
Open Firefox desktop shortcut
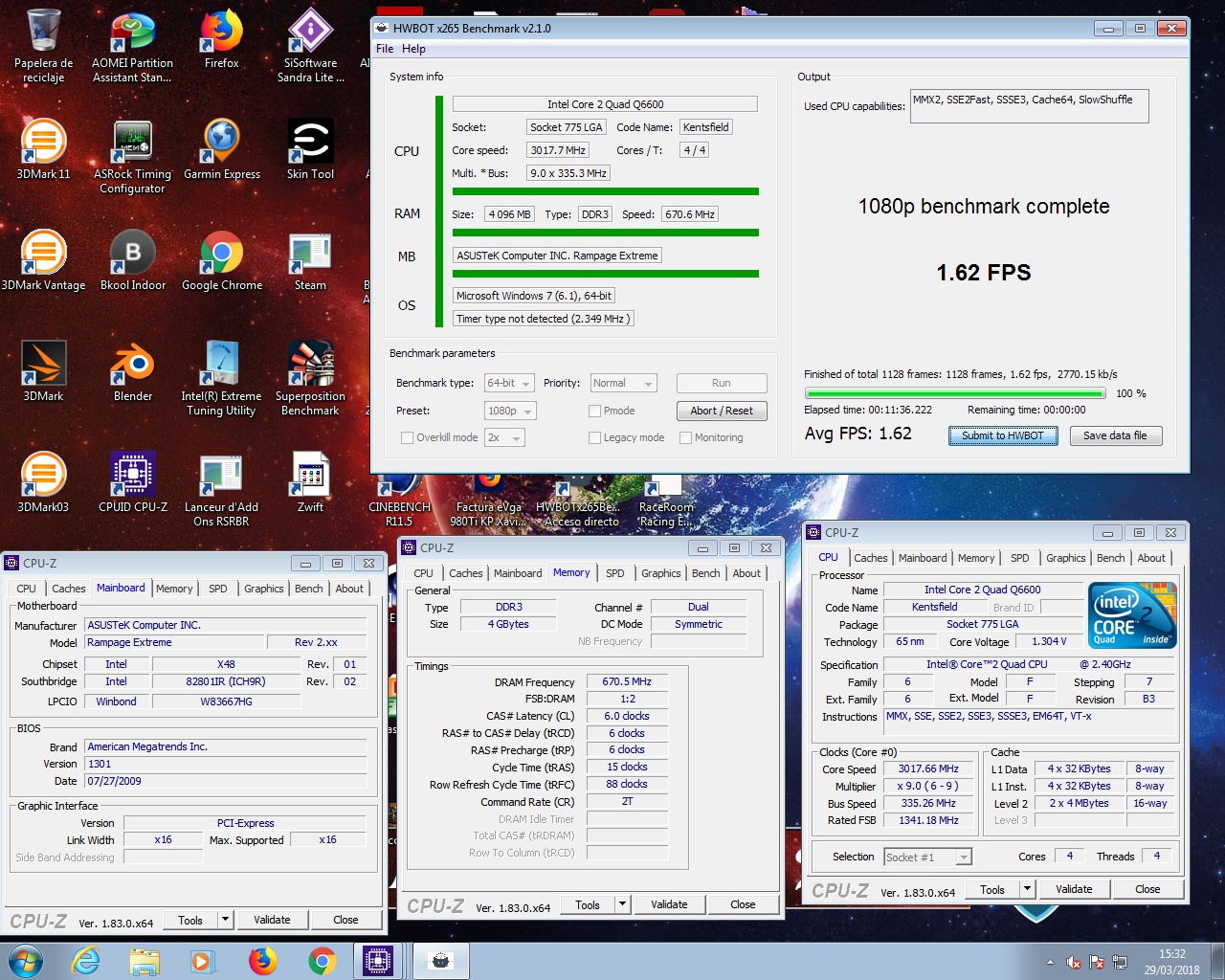click(221, 40)
